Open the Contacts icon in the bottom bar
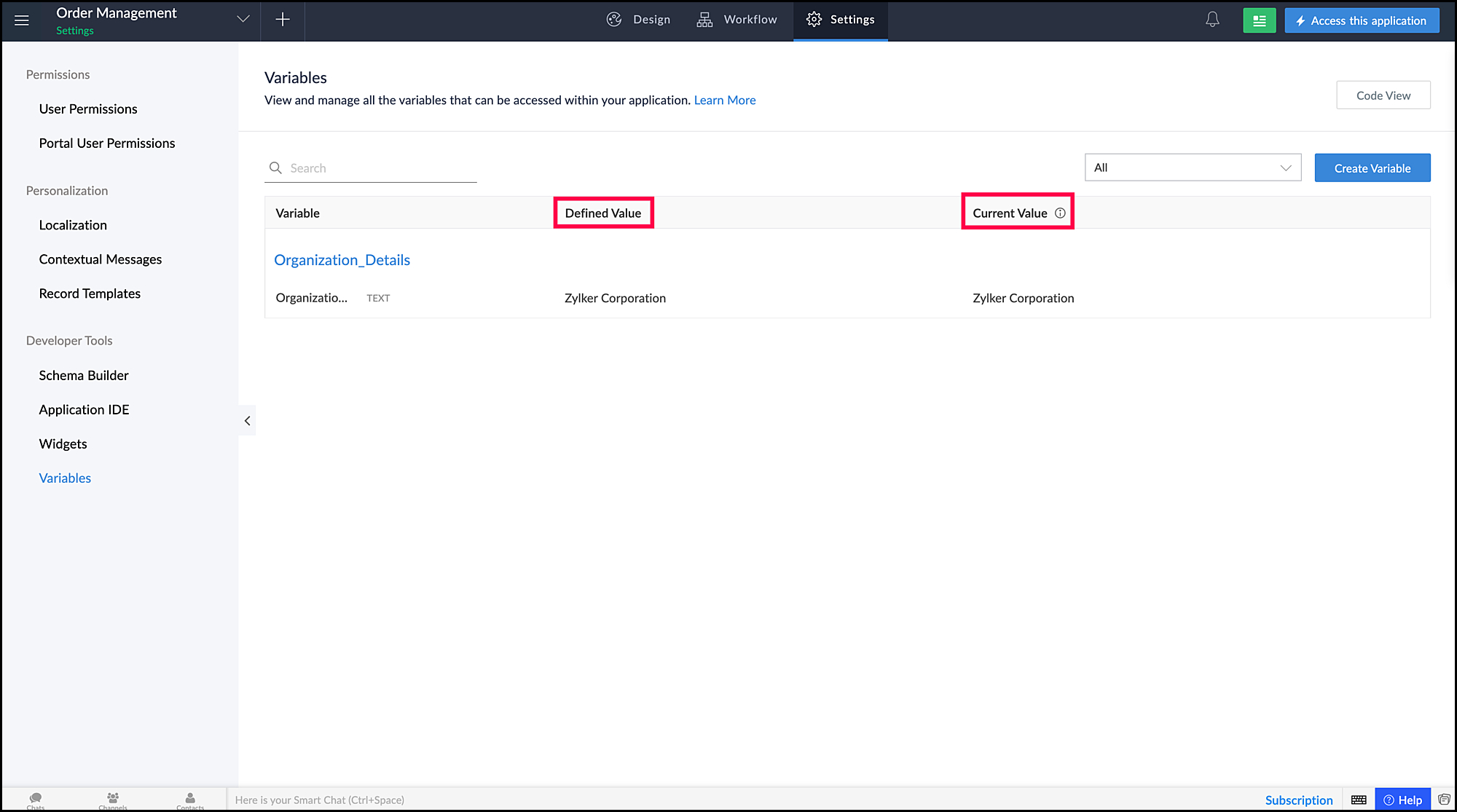This screenshot has height=812, width=1457. (190, 799)
